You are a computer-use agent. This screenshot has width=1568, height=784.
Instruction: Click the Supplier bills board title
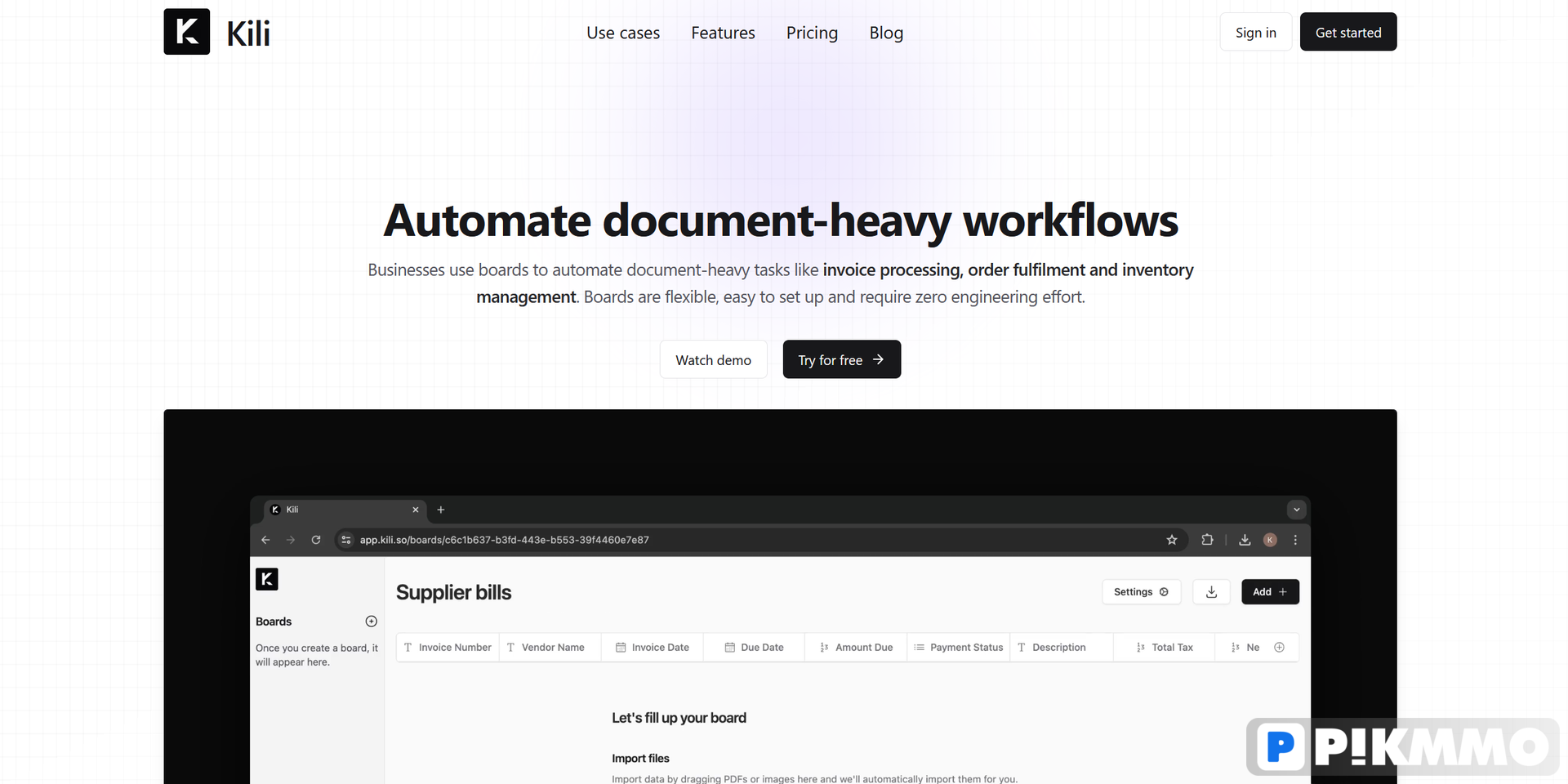453,593
